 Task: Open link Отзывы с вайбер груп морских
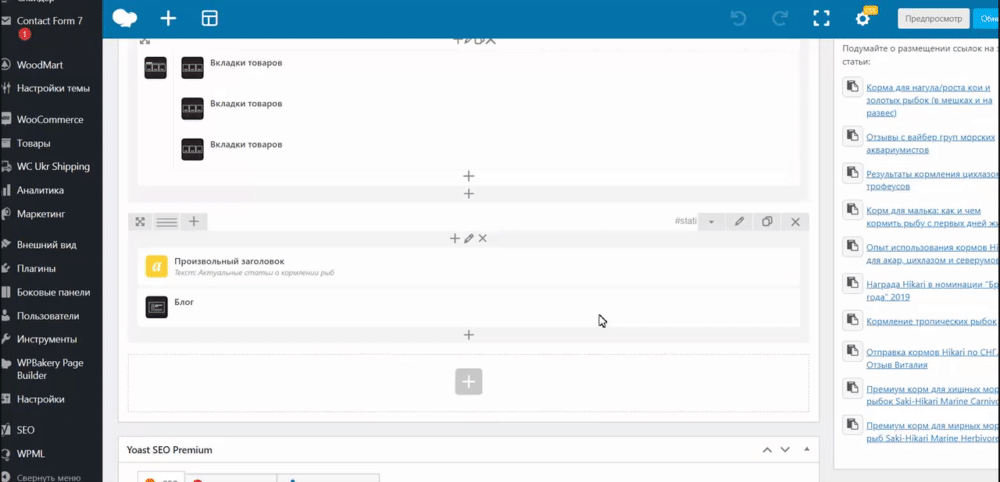coord(931,143)
